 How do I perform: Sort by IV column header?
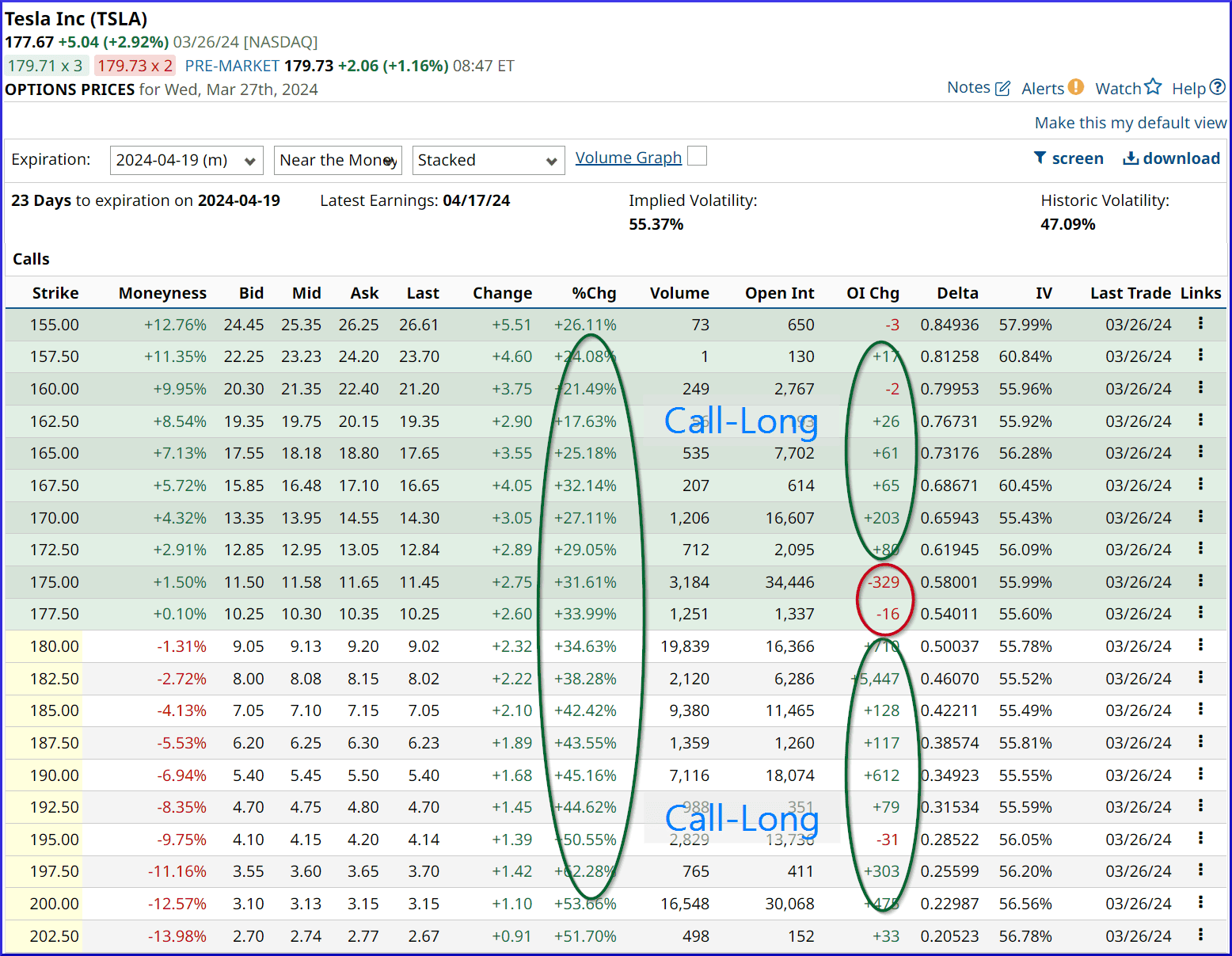tap(1044, 293)
